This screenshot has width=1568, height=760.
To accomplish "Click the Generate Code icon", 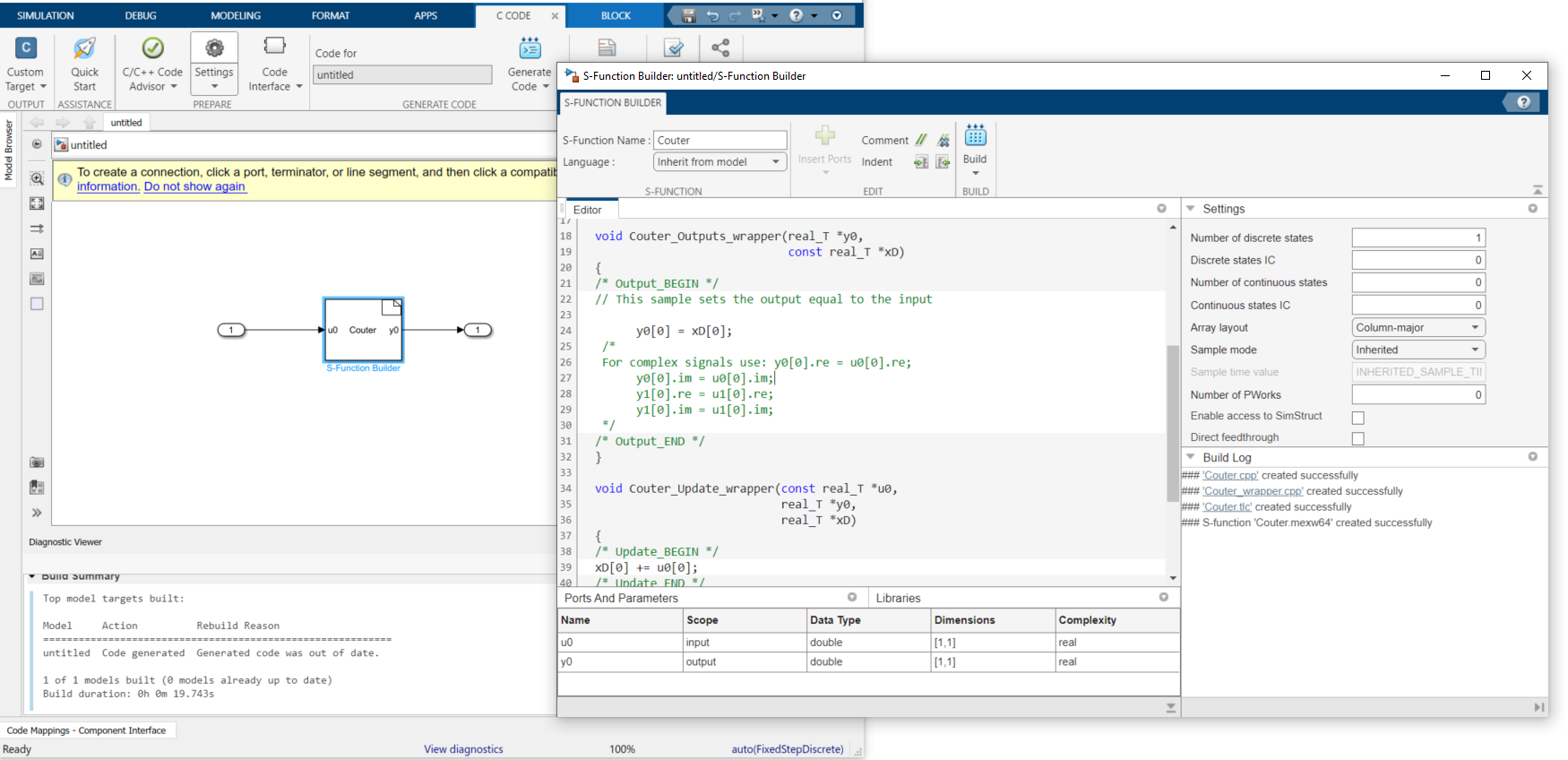I will tap(530, 47).
